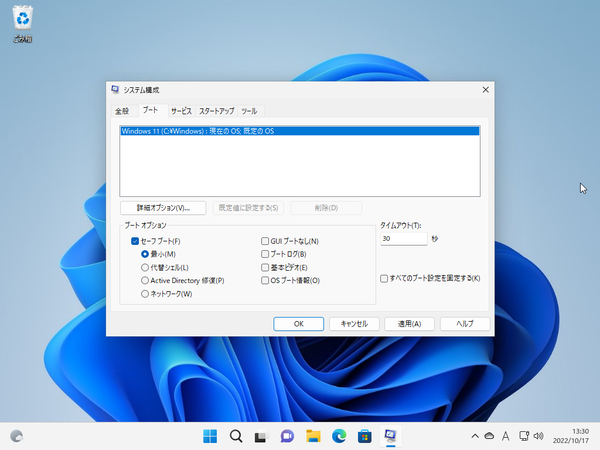Show hidden tray icons chevron

tap(475, 436)
